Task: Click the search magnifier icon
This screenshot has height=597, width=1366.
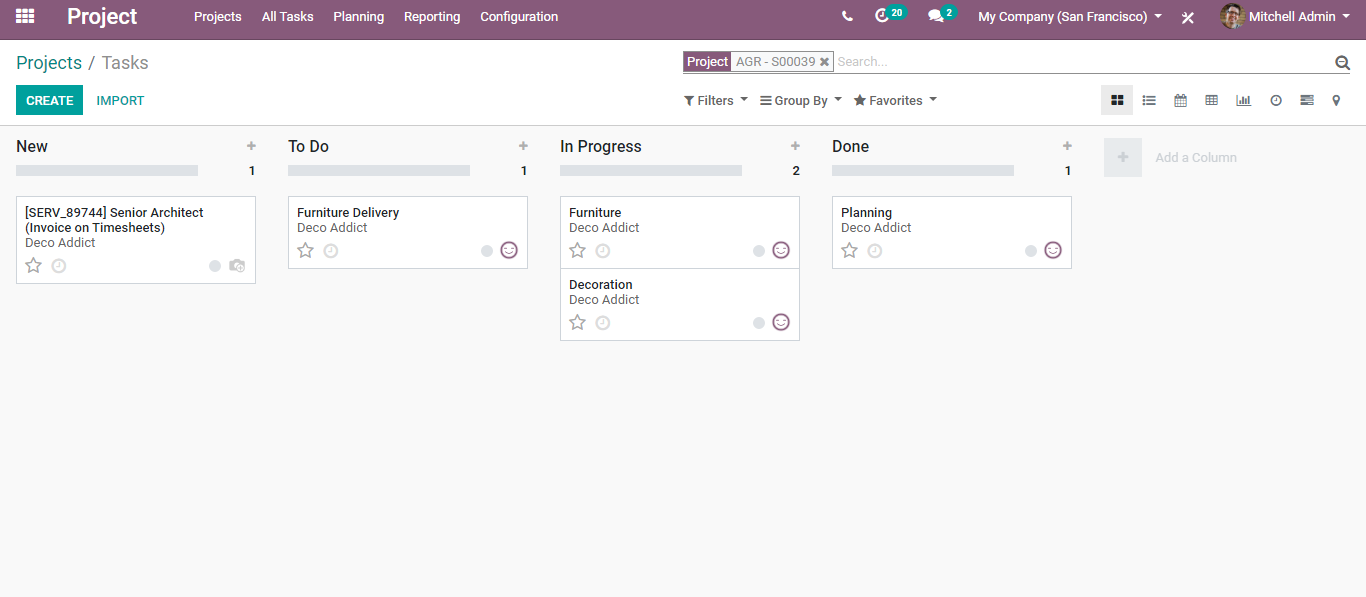Action: pyautogui.click(x=1342, y=62)
